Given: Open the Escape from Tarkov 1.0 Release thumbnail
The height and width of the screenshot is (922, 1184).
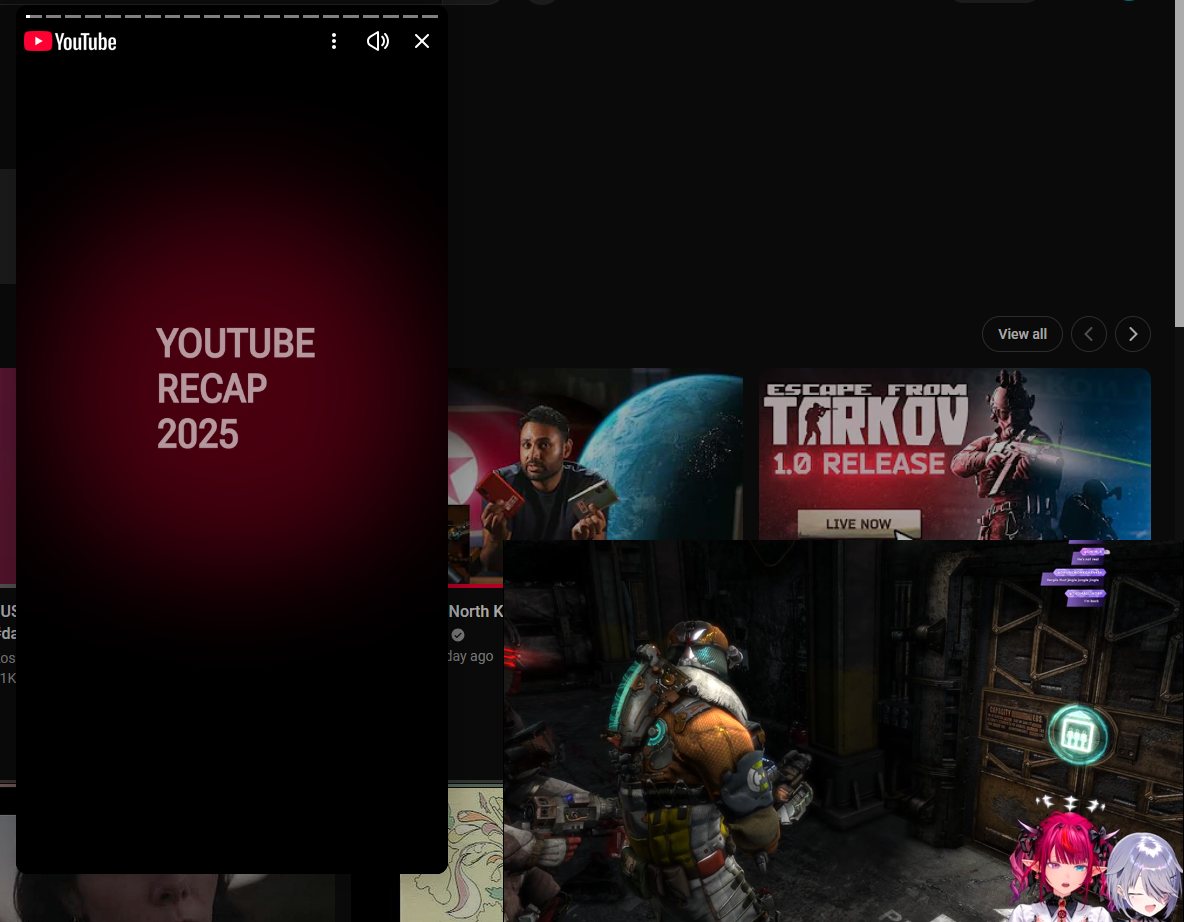Looking at the screenshot, I should [x=954, y=440].
